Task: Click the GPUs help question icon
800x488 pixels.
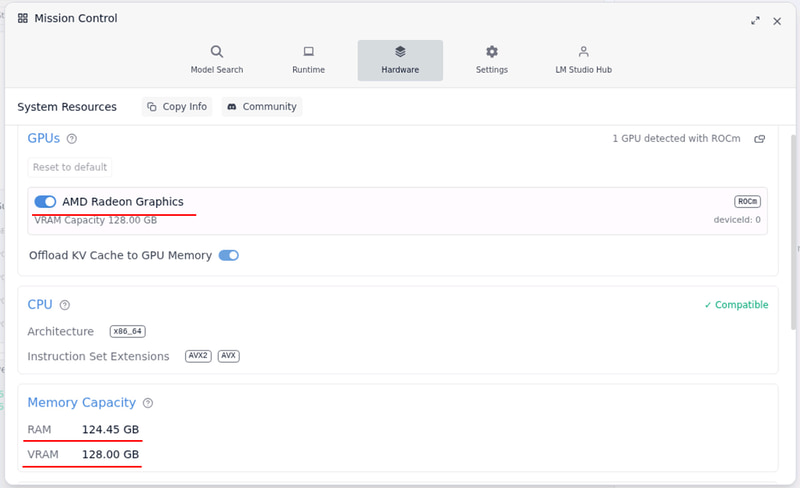Action: [72, 139]
